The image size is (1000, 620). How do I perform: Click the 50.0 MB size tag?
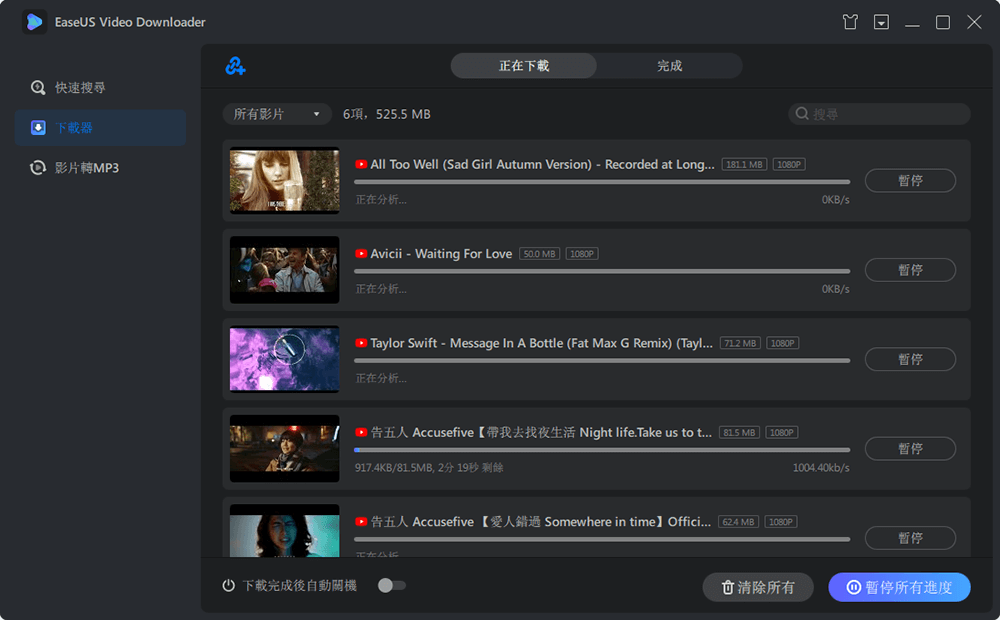click(540, 254)
